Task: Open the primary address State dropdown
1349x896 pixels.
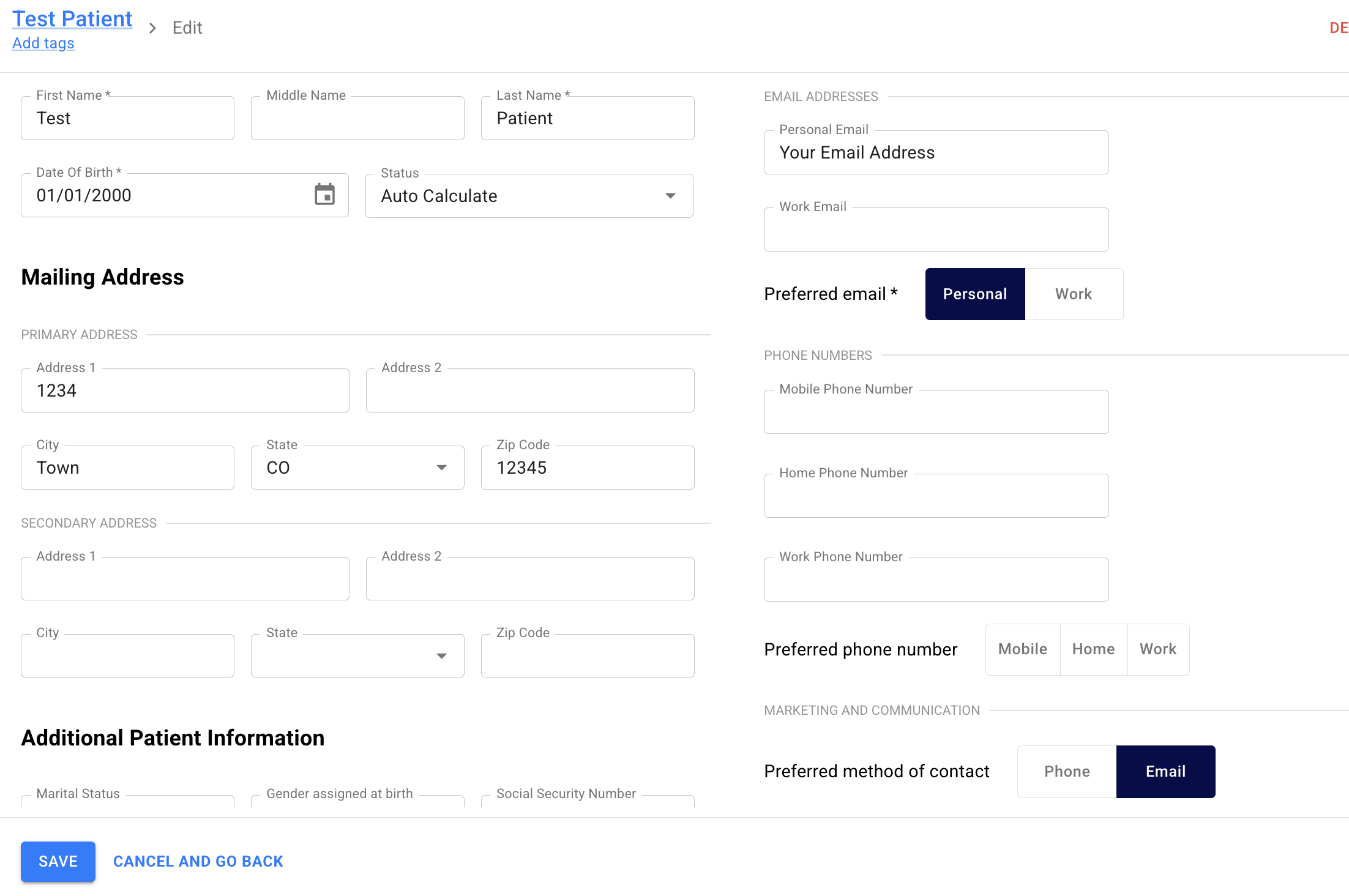Action: tap(441, 468)
